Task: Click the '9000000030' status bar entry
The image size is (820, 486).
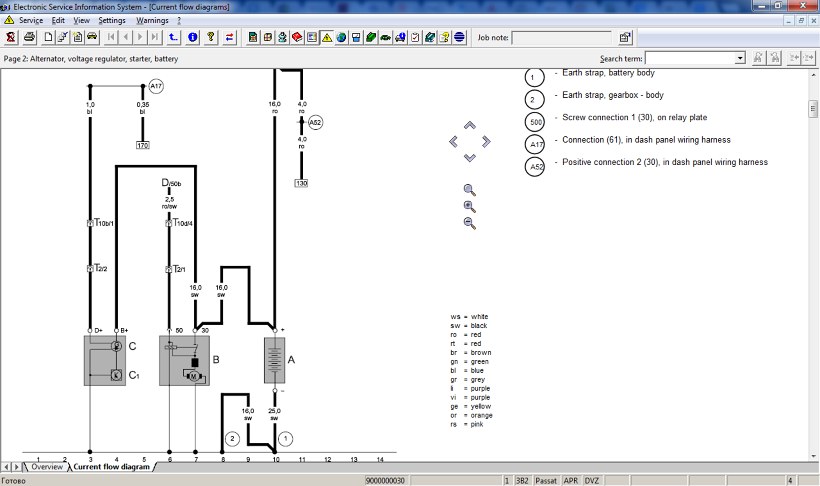Action: 385,480
